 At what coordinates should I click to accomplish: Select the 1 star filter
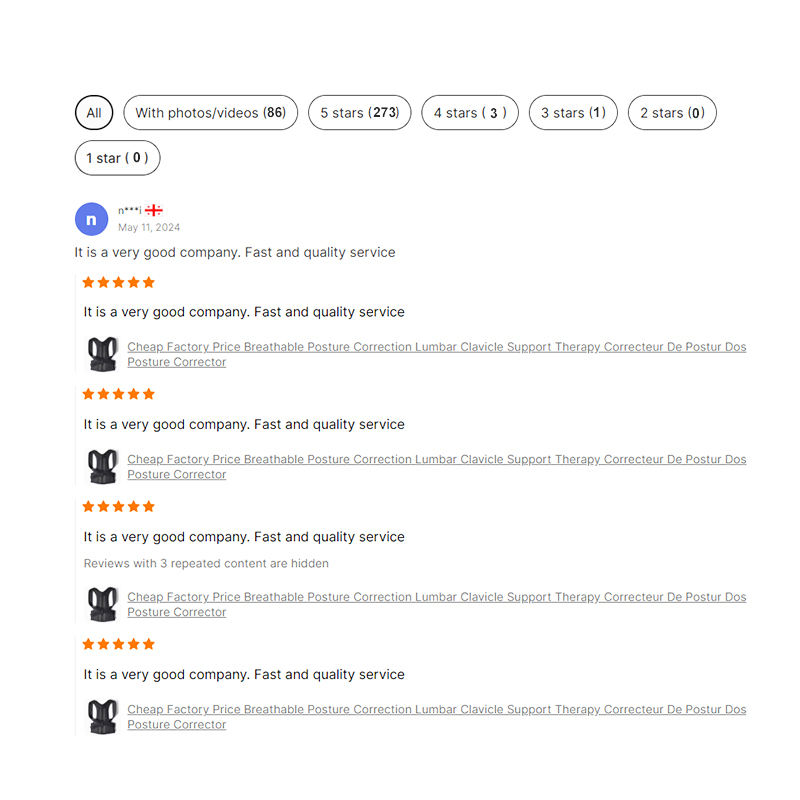point(117,158)
